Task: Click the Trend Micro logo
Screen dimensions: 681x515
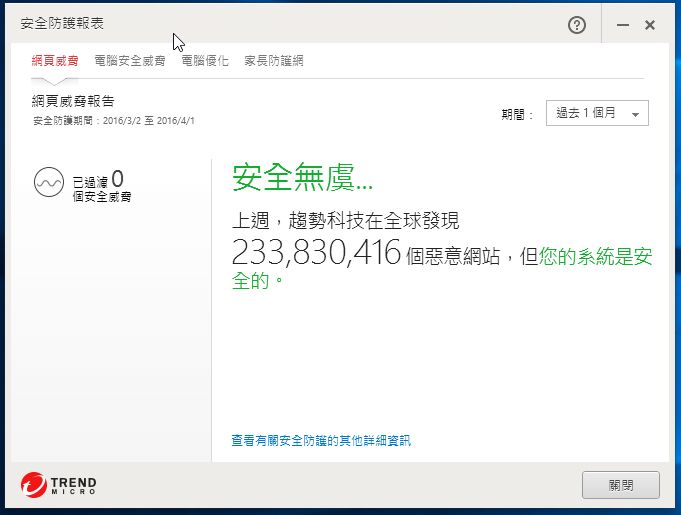Action: pyautogui.click(x=58, y=485)
